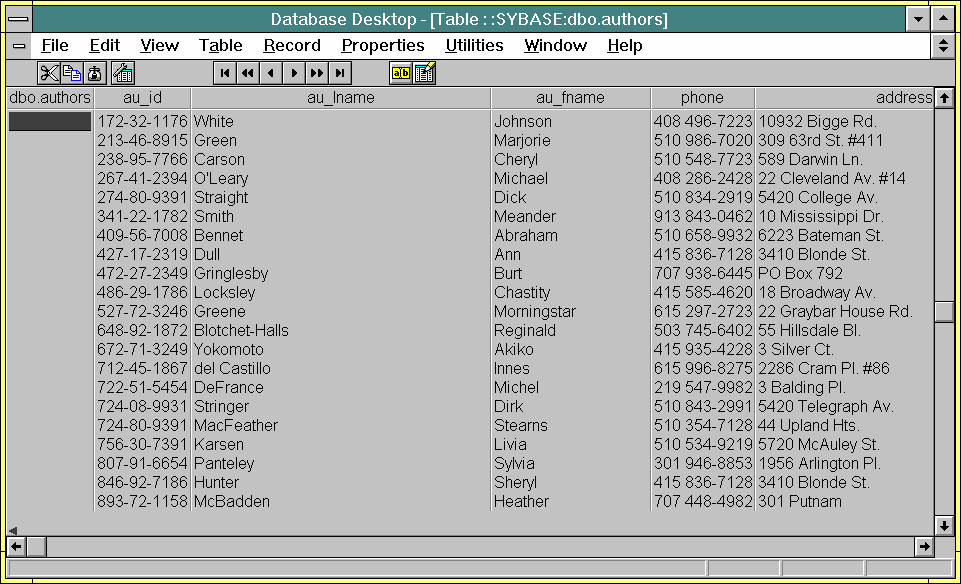The height and width of the screenshot is (584, 961).
Task: Click the Cut scissors icon
Action: click(48, 73)
